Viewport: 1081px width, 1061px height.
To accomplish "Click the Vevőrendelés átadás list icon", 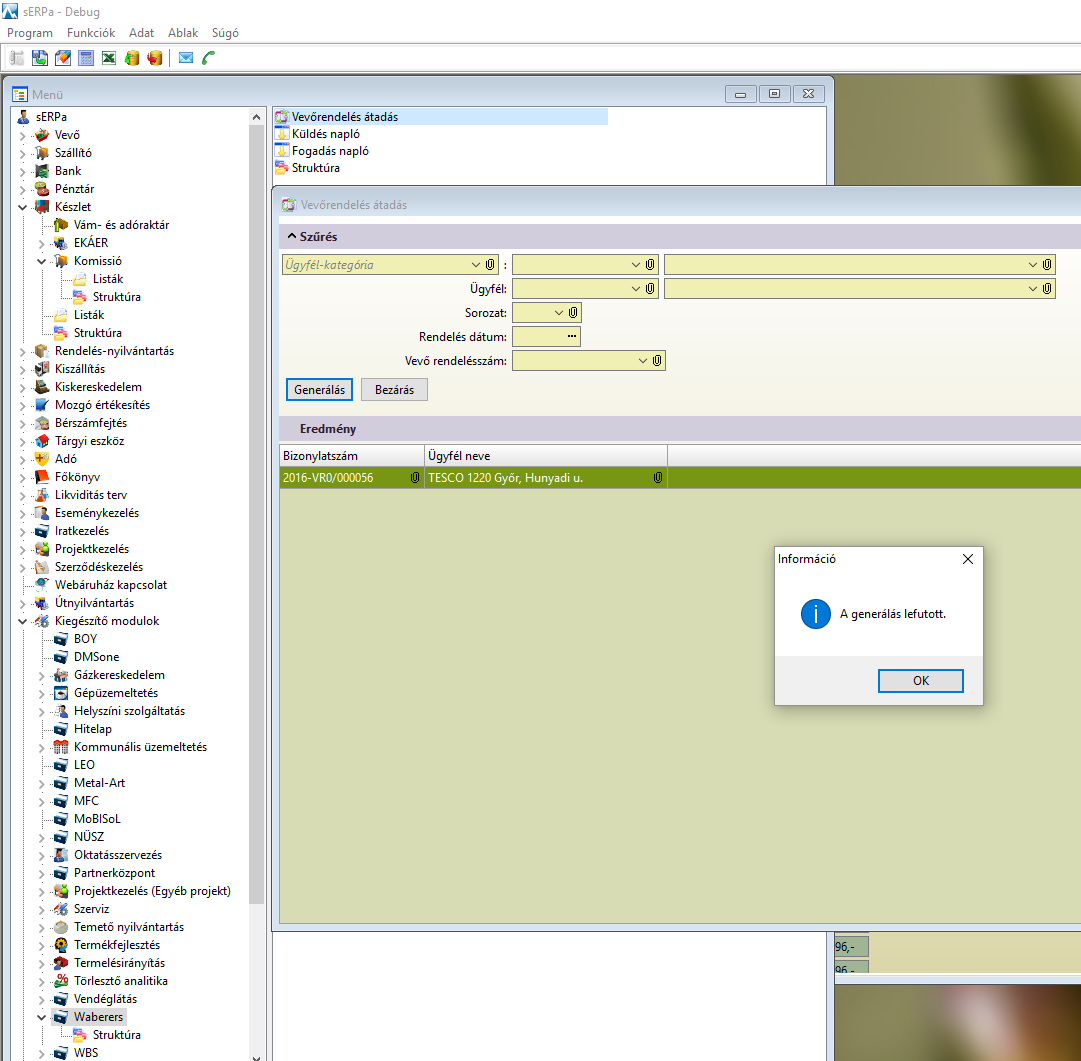I will (x=282, y=117).
